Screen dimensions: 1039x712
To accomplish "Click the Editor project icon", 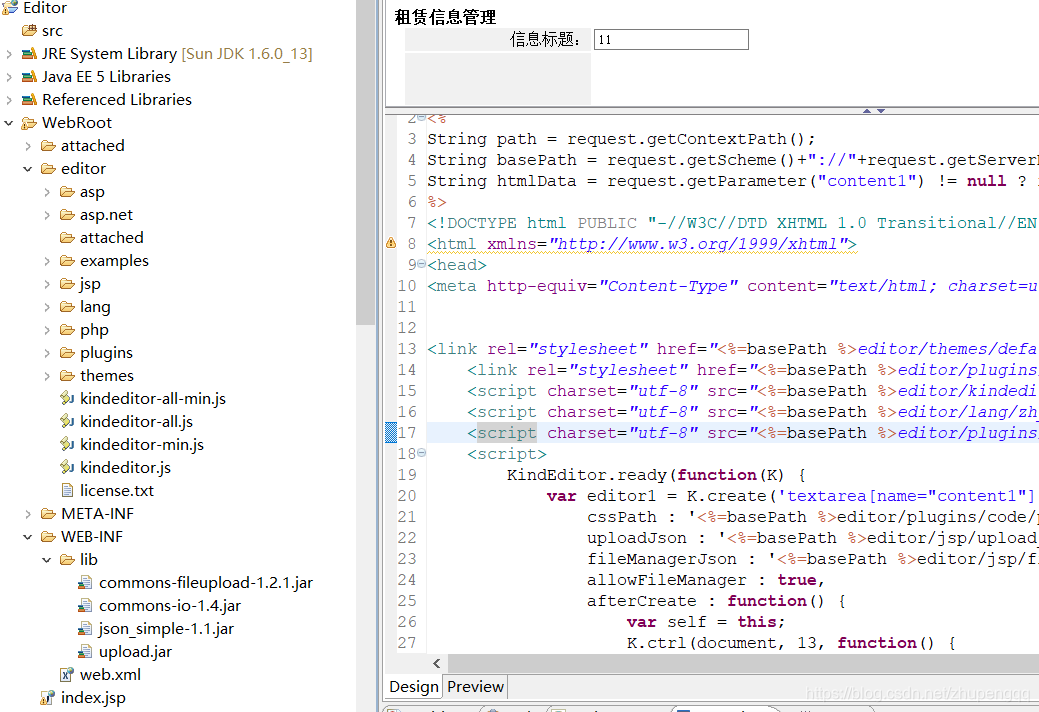I will [x=10, y=7].
